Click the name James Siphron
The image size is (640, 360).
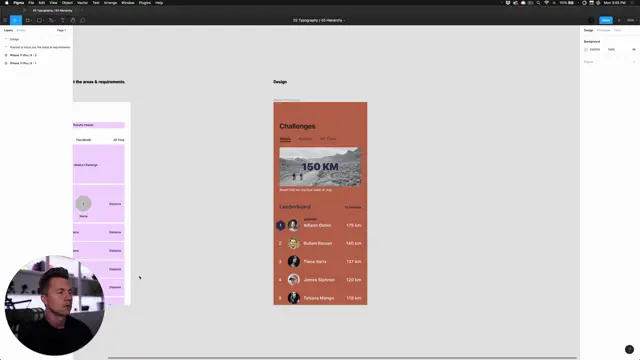coord(319,280)
